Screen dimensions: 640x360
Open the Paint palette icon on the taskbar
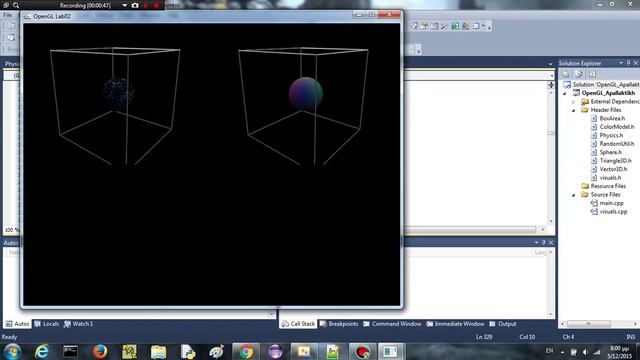(x=216, y=351)
